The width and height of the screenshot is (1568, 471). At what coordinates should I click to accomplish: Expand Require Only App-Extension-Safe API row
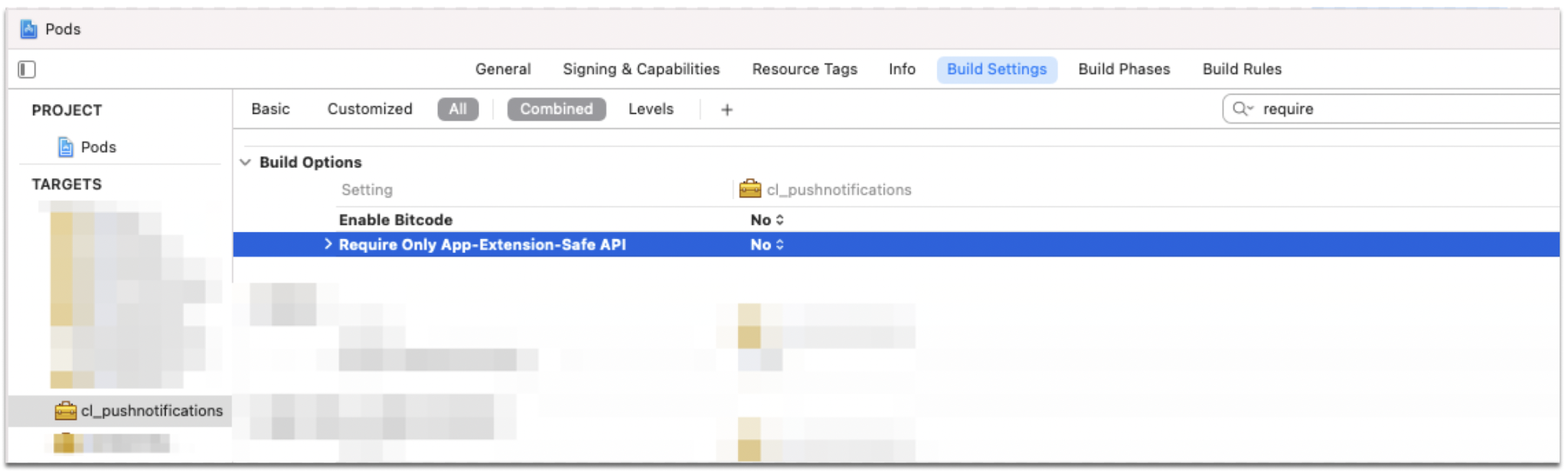point(328,244)
